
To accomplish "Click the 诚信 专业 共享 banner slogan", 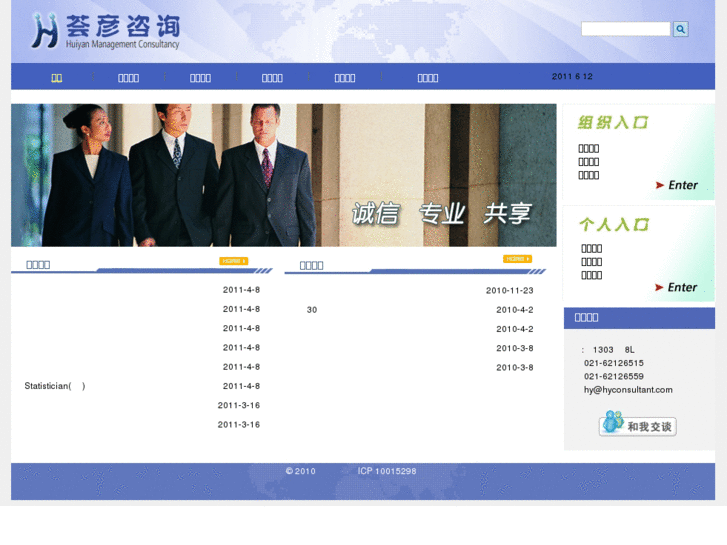I will (x=442, y=214).
